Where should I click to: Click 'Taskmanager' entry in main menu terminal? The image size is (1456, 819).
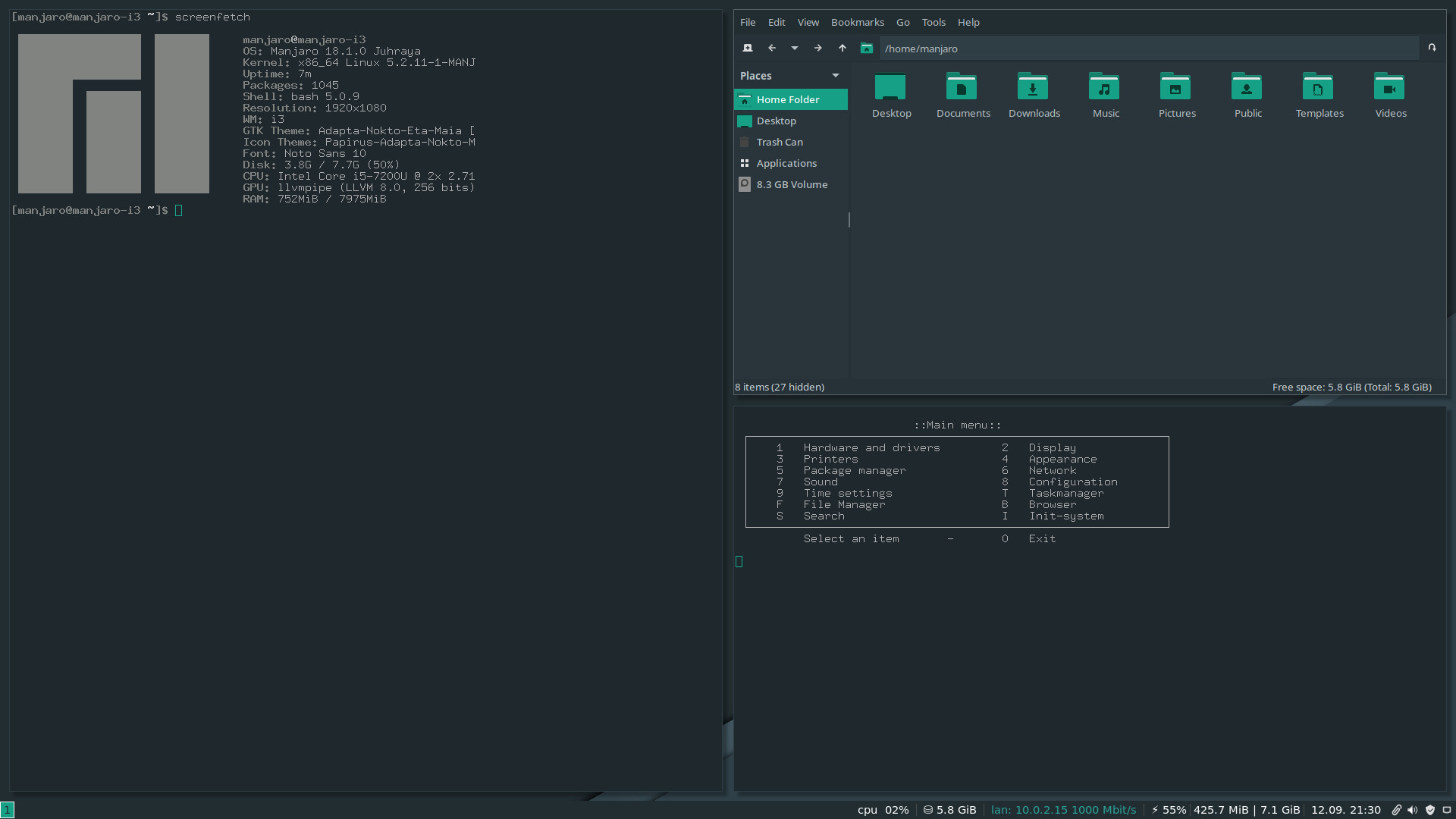(x=1066, y=493)
